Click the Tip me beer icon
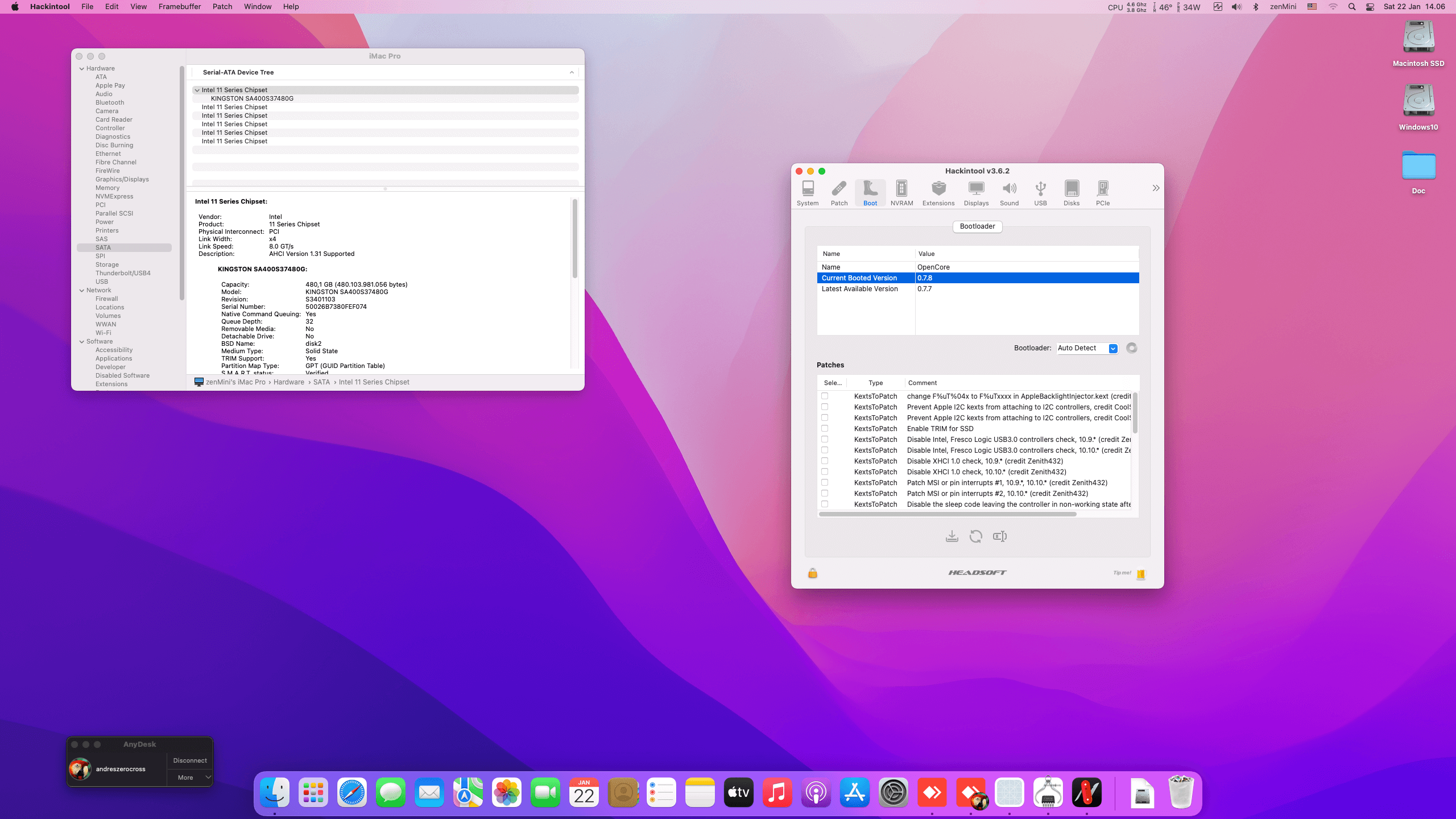The image size is (1456, 819). [x=1140, y=574]
